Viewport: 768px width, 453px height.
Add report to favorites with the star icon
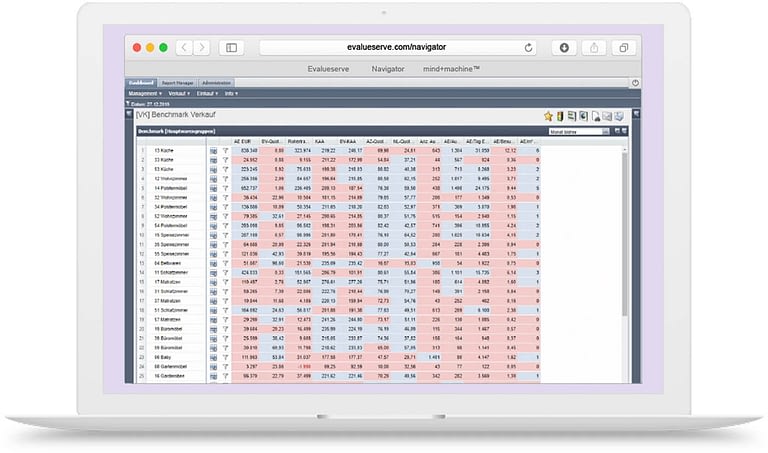tap(548, 116)
